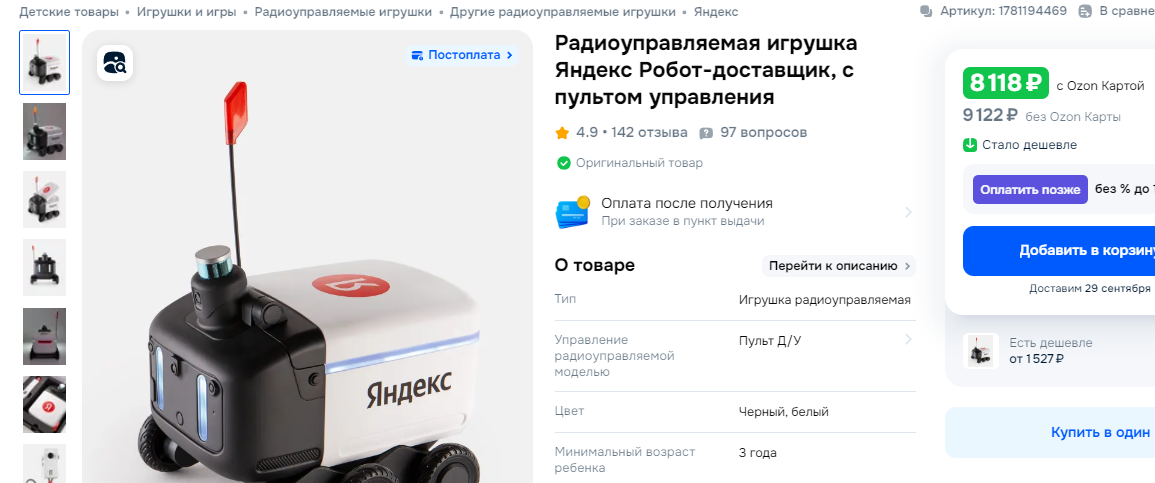Click the credit card icon for Оплата после получения

(x=573, y=212)
